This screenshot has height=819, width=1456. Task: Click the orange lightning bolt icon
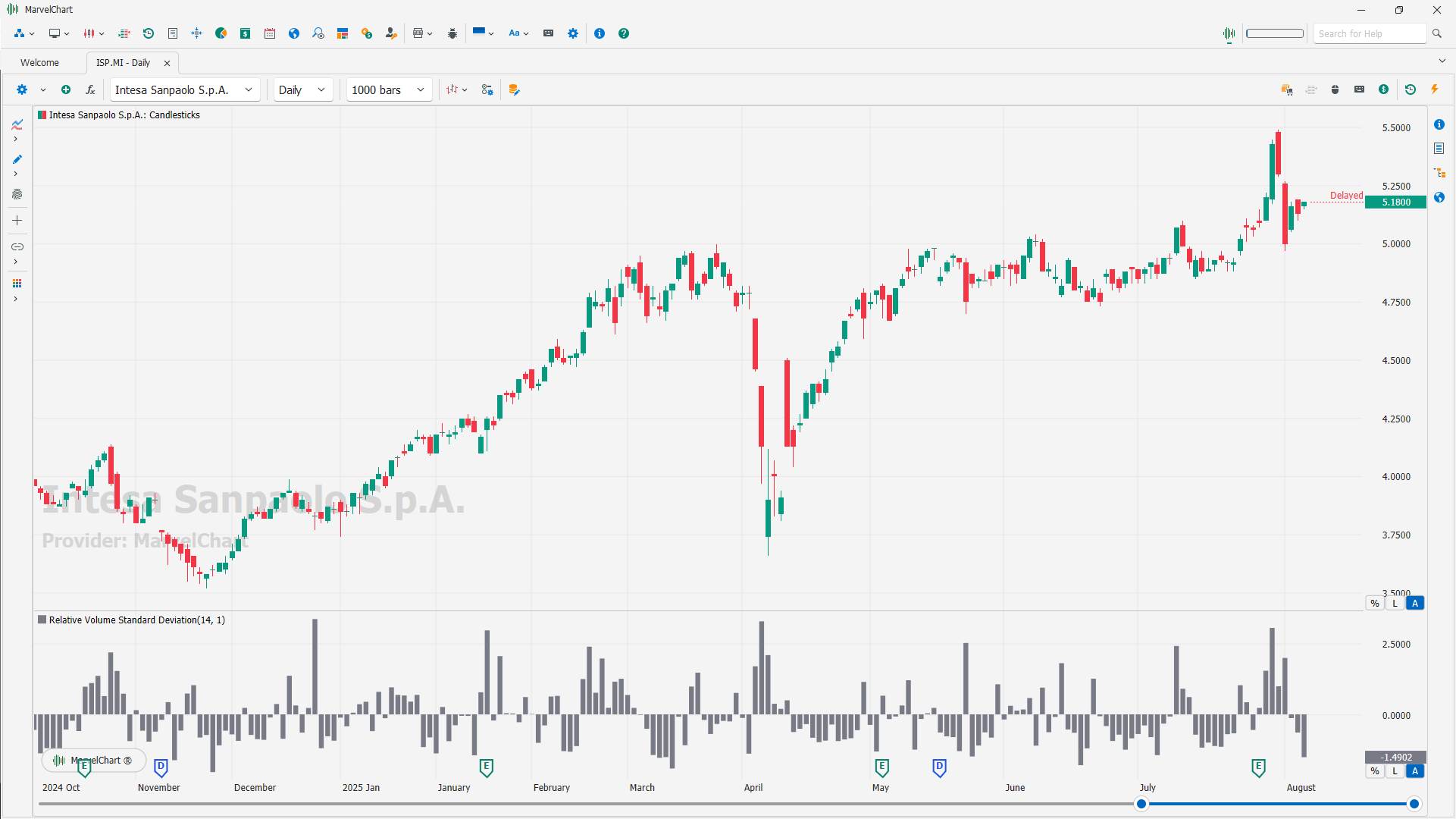pyautogui.click(x=1435, y=89)
